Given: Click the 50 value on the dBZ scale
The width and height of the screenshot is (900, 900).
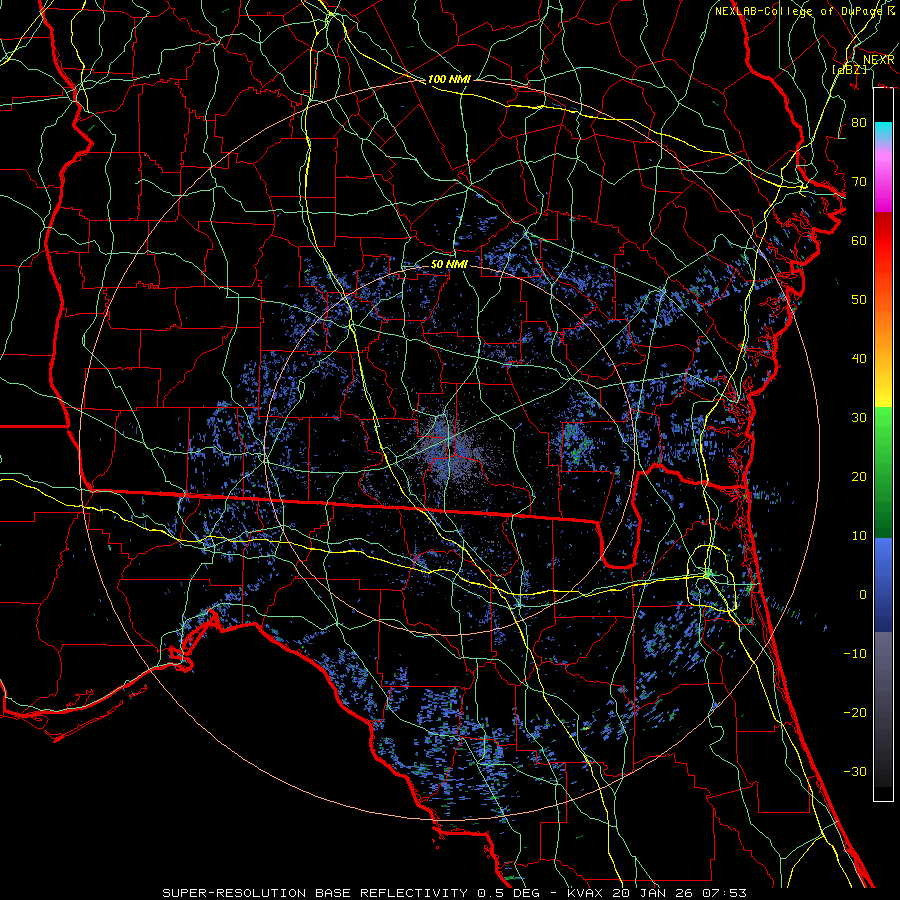Looking at the screenshot, I should [859, 300].
